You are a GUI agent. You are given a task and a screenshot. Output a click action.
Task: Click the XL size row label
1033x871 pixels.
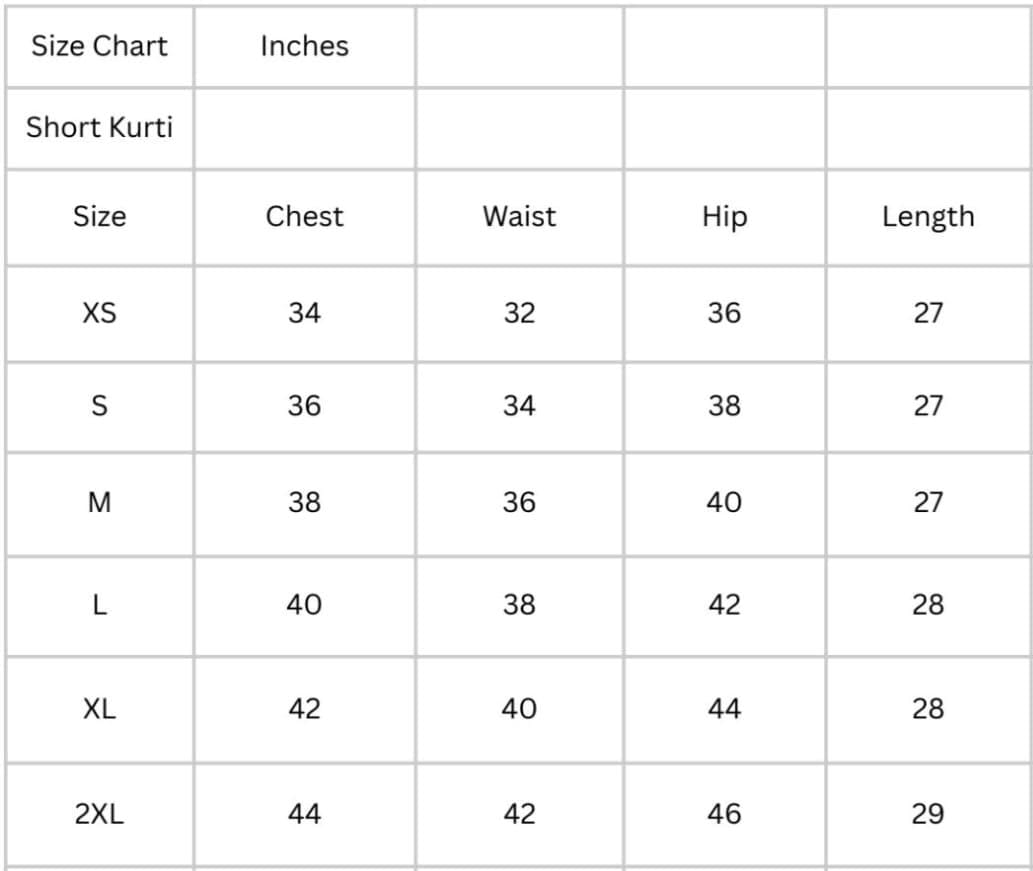[99, 709]
